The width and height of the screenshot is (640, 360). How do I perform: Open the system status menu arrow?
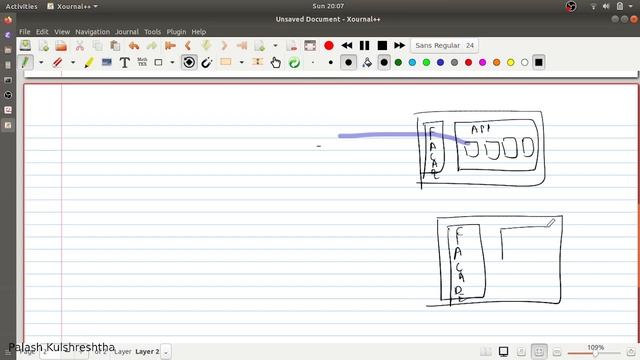tap(630, 6)
